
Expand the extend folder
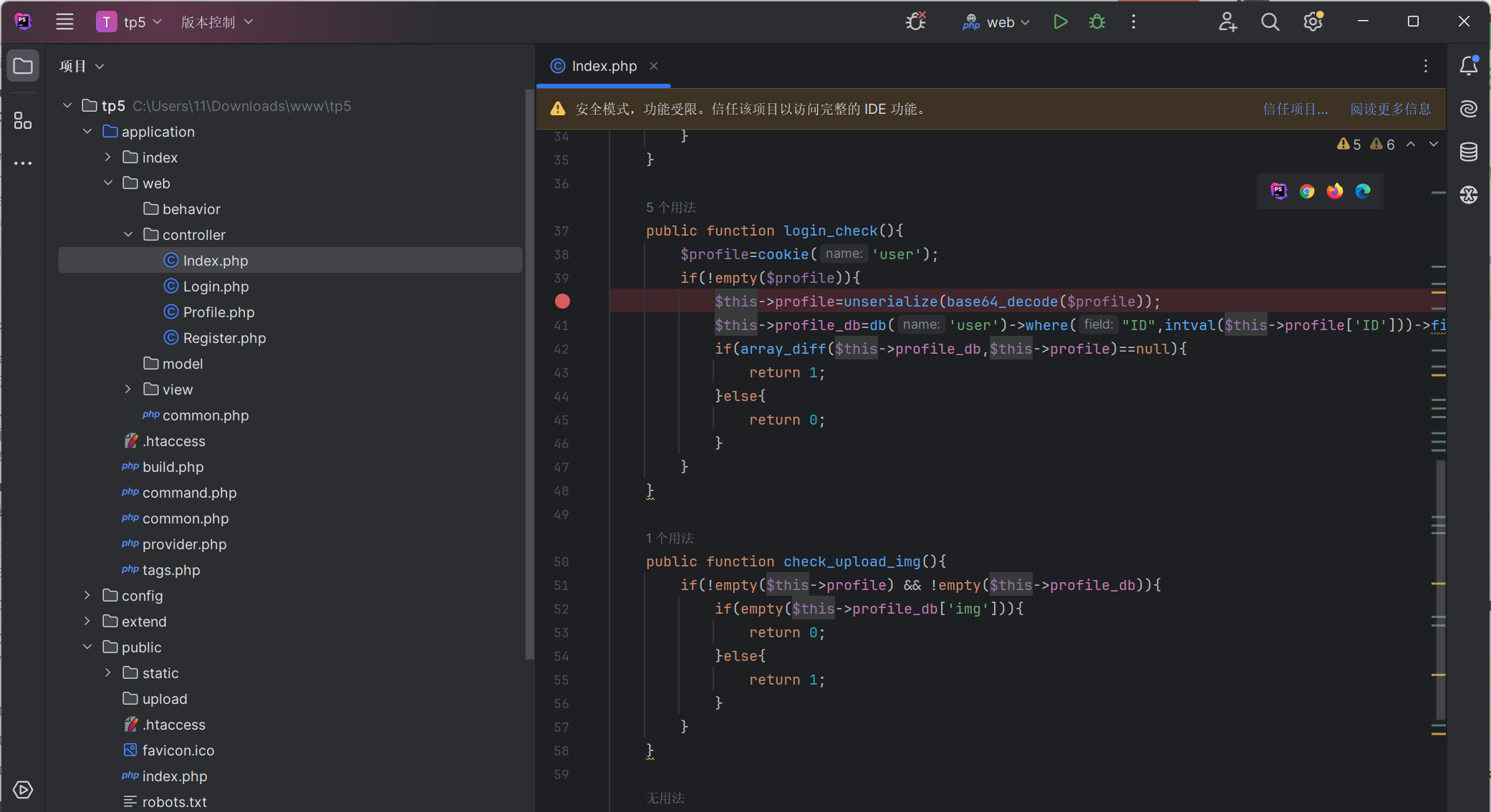[87, 622]
